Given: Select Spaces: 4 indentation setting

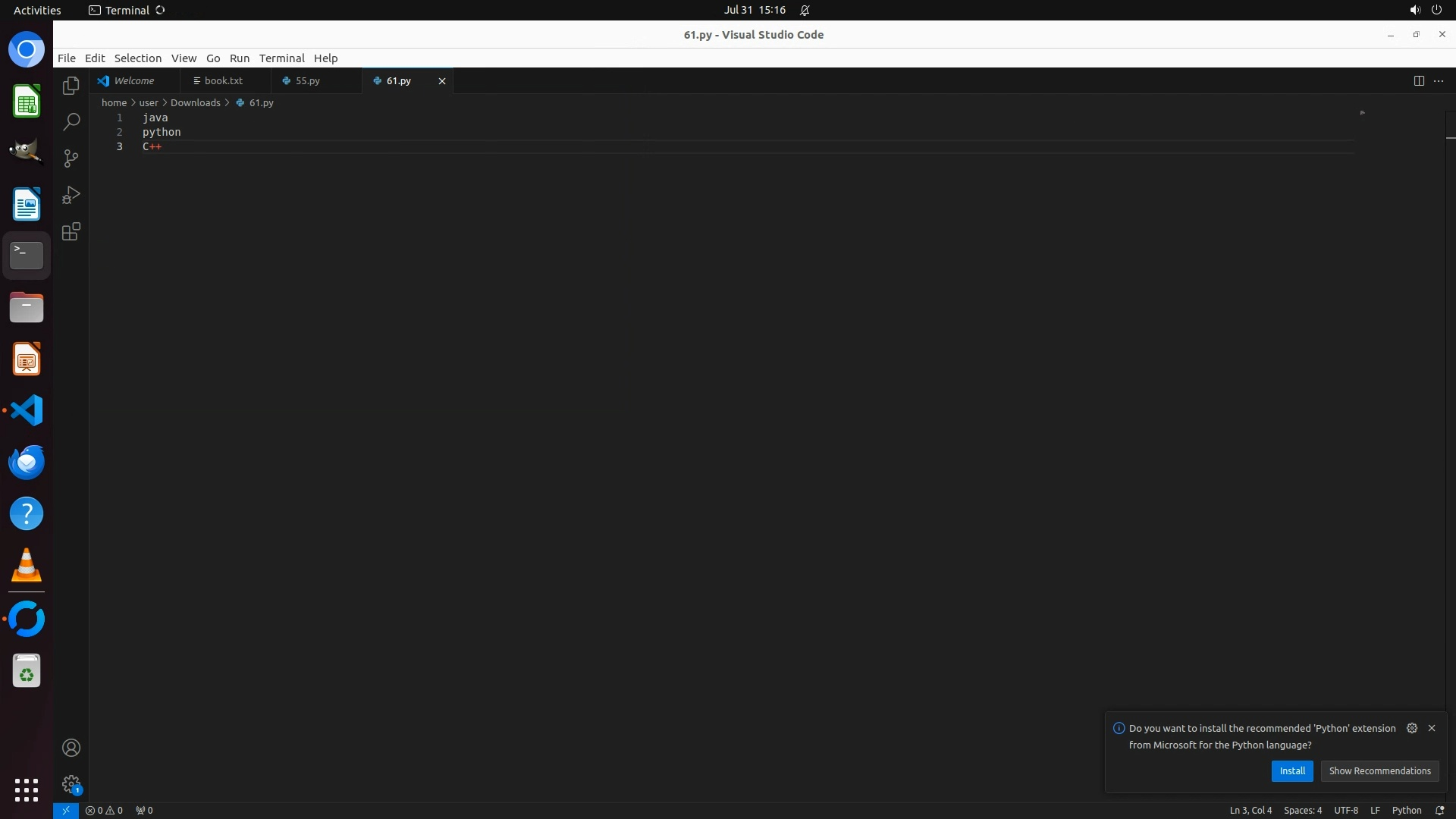Looking at the screenshot, I should (x=1302, y=810).
